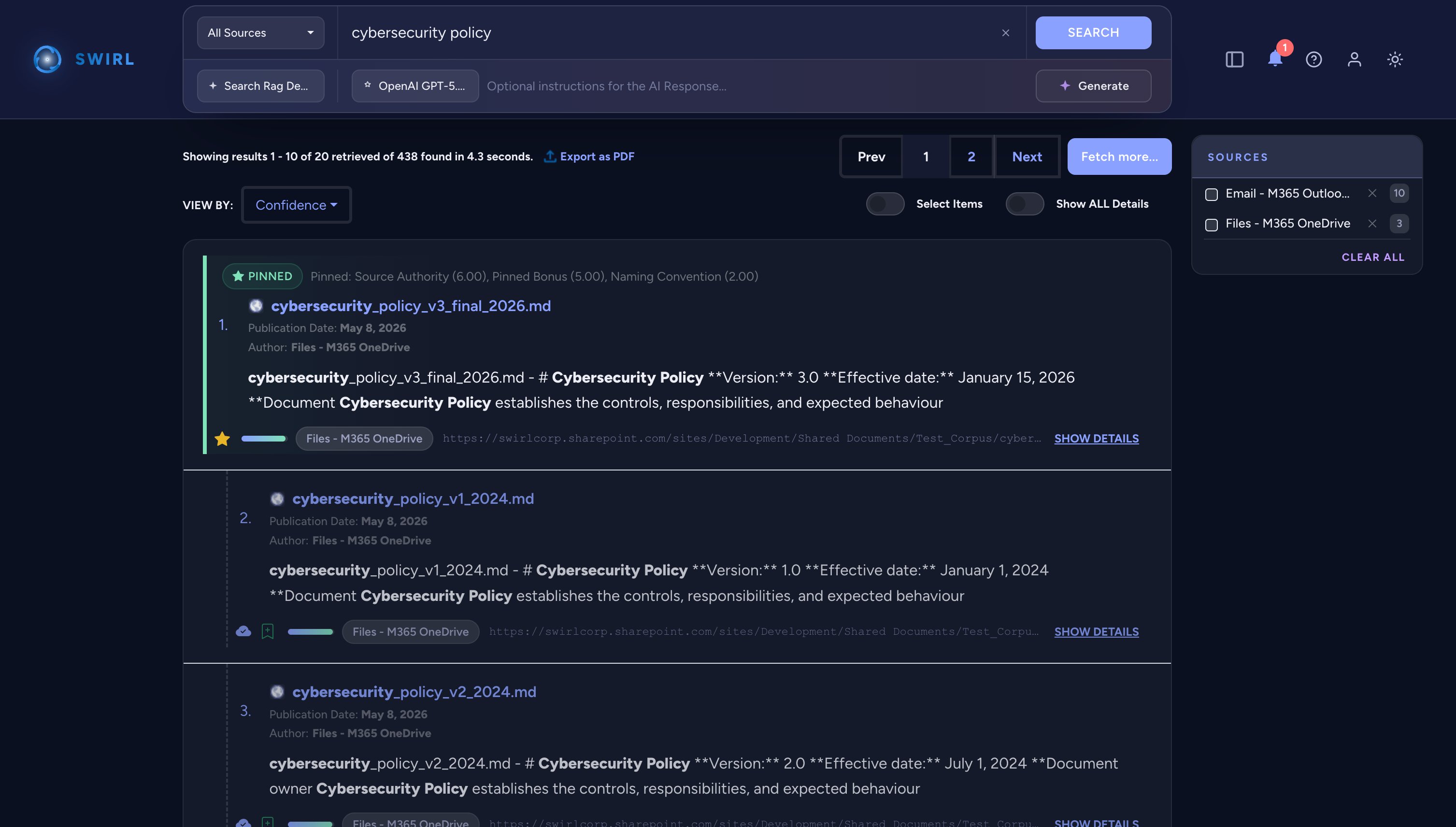
Task: Click sharepoint URL of v1_2024 result
Action: pyautogui.click(x=764, y=632)
